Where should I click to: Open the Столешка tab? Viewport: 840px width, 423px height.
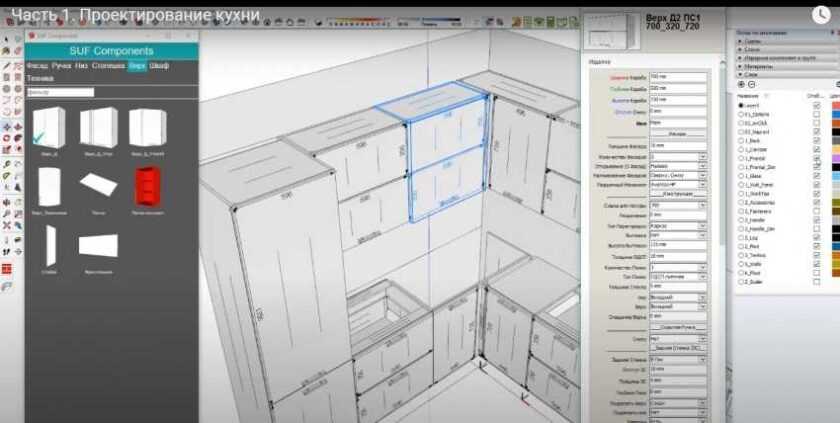[108, 65]
